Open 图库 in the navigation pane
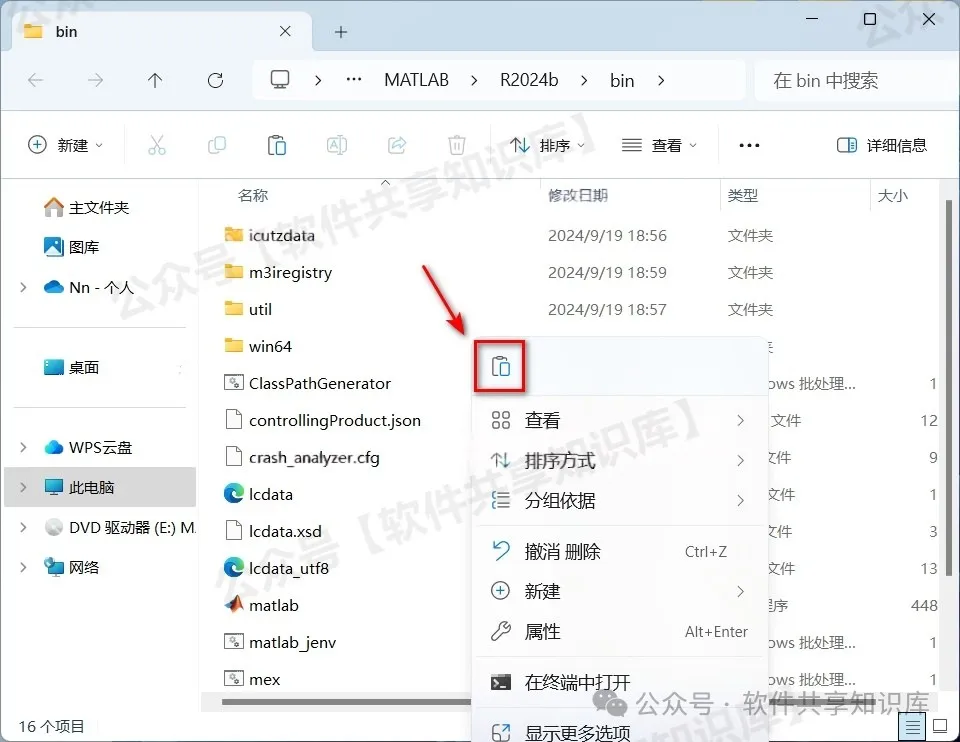960x742 pixels. [71, 247]
